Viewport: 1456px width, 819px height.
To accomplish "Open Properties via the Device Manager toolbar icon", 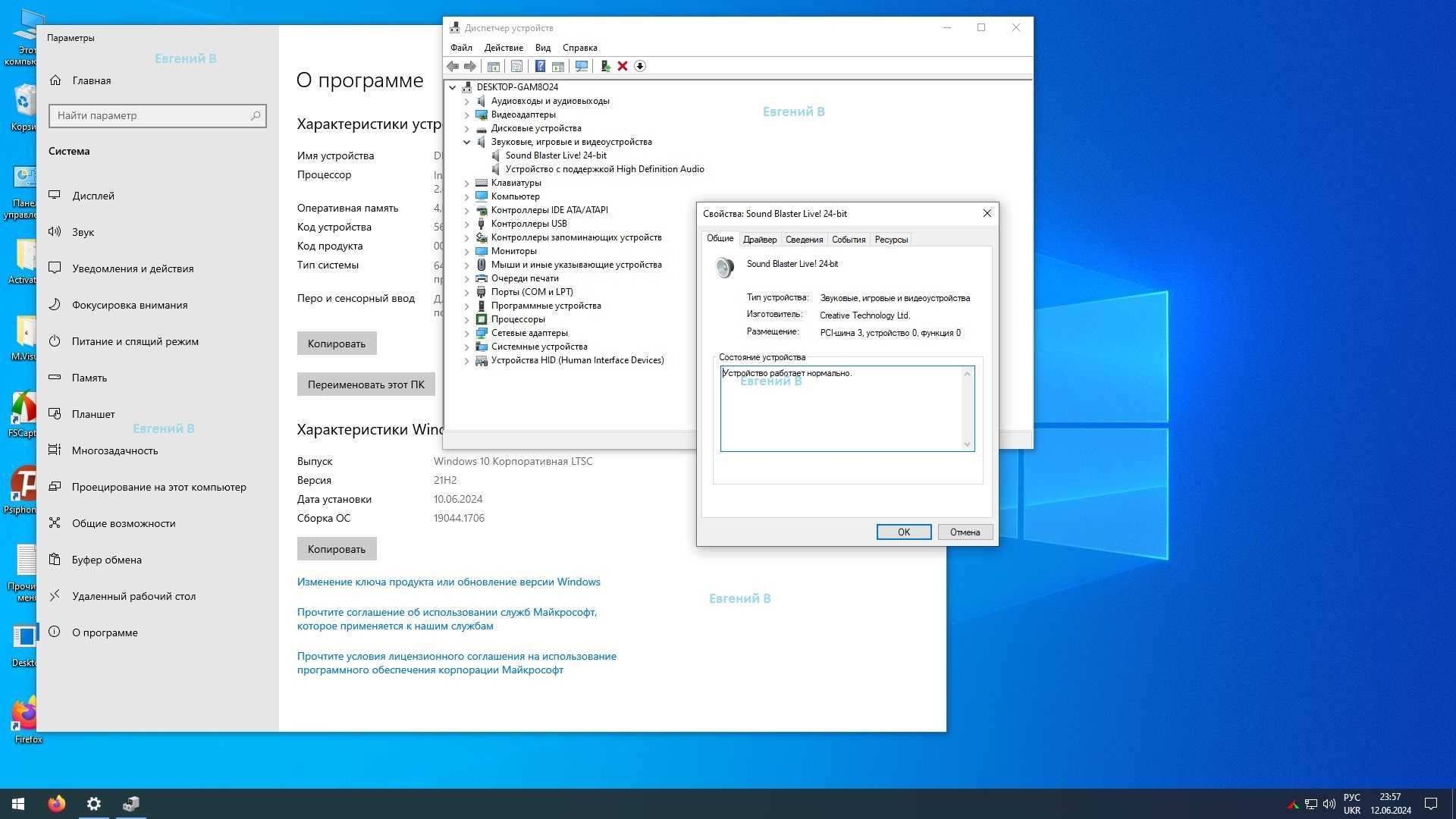I will 516,67.
